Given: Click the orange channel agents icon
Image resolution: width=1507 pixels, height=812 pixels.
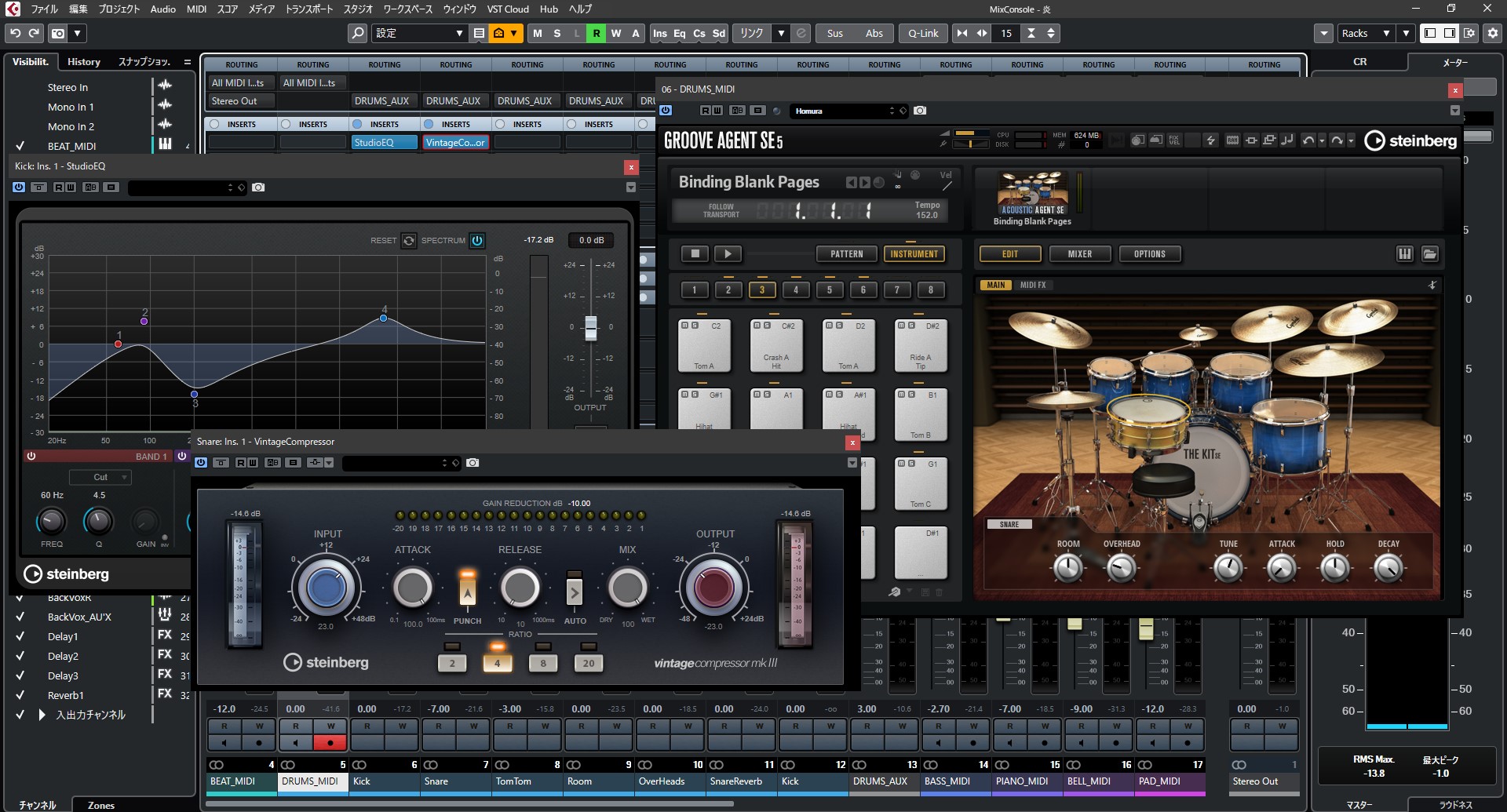Looking at the screenshot, I should [498, 33].
